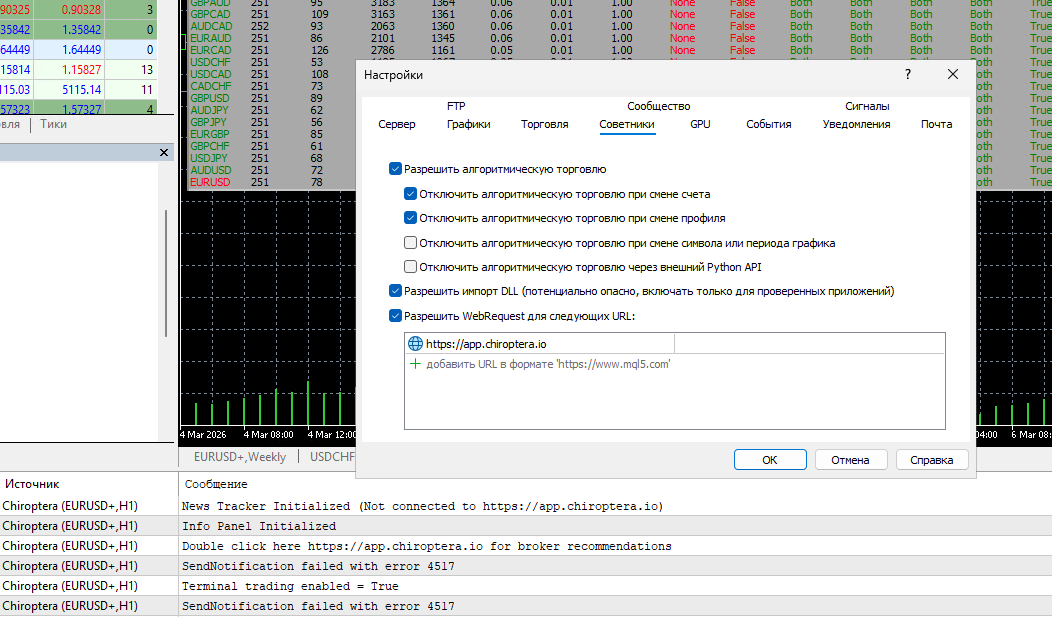
Task: Enable disable algo trading через внешний Python API
Action: (x=411, y=267)
